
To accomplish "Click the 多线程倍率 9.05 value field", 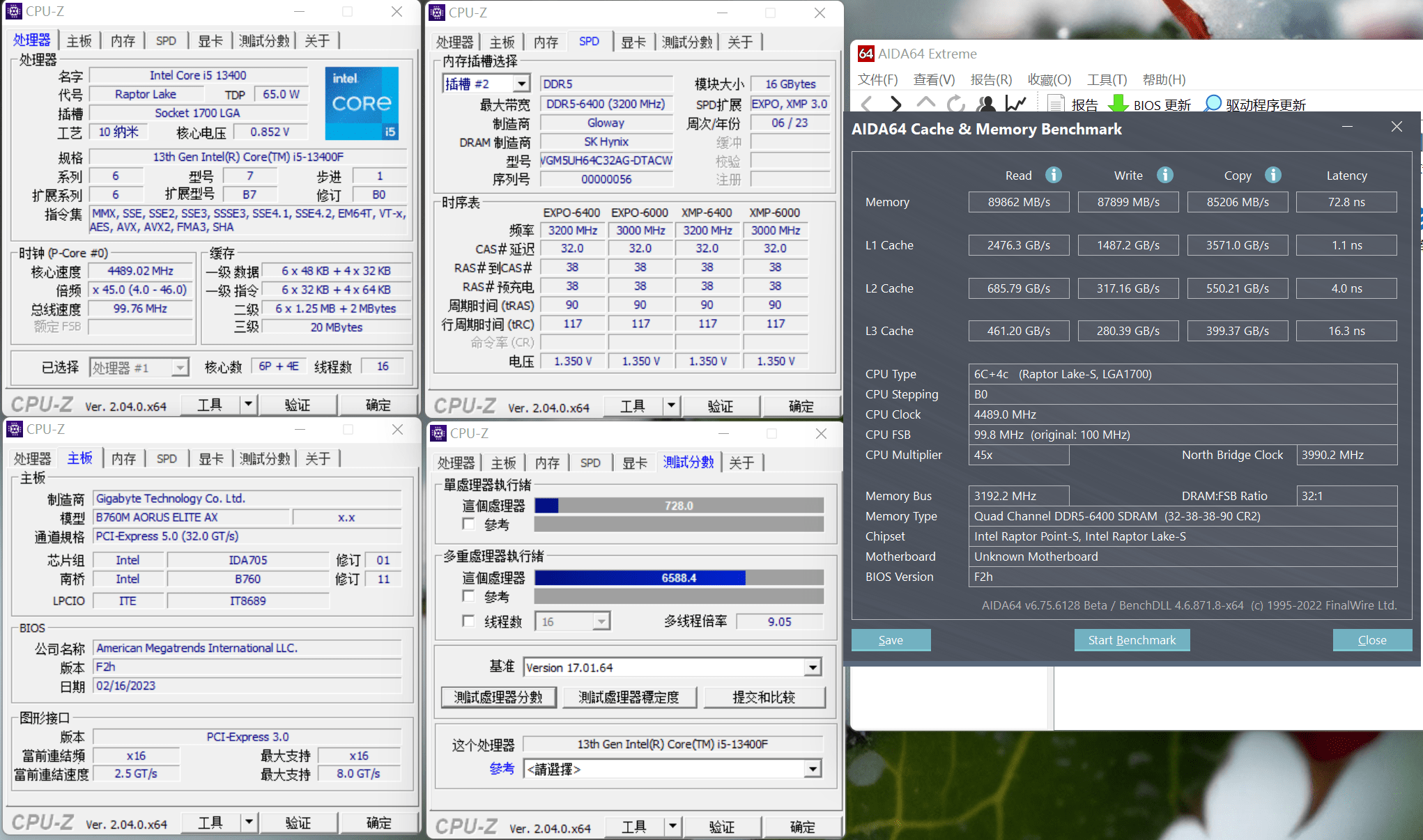I will pyautogui.click(x=779, y=621).
